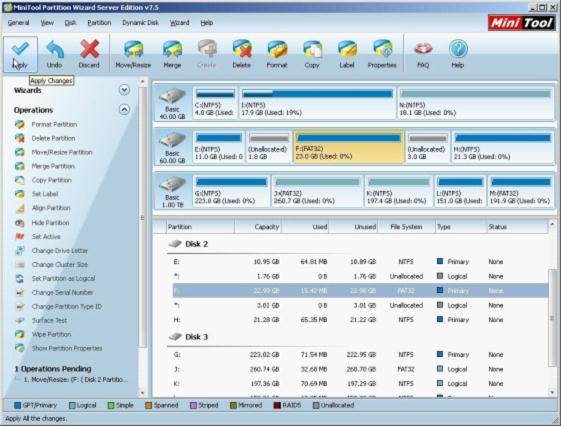Click the Merge toolbar icon
561x426 pixels.
click(x=172, y=54)
